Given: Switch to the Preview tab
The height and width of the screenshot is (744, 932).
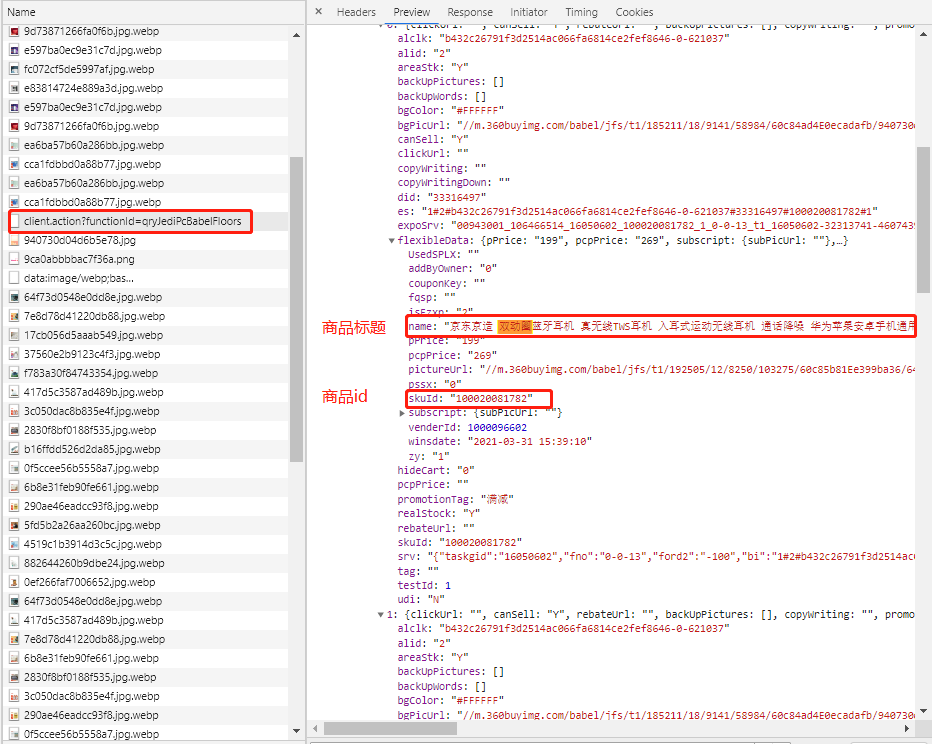Looking at the screenshot, I should point(411,12).
